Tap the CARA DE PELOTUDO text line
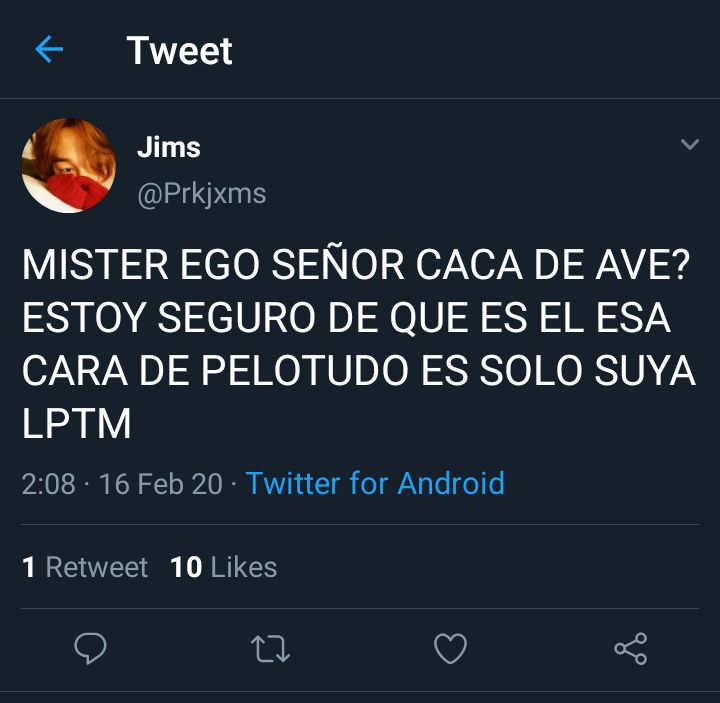This screenshot has height=703, width=720. click(359, 371)
